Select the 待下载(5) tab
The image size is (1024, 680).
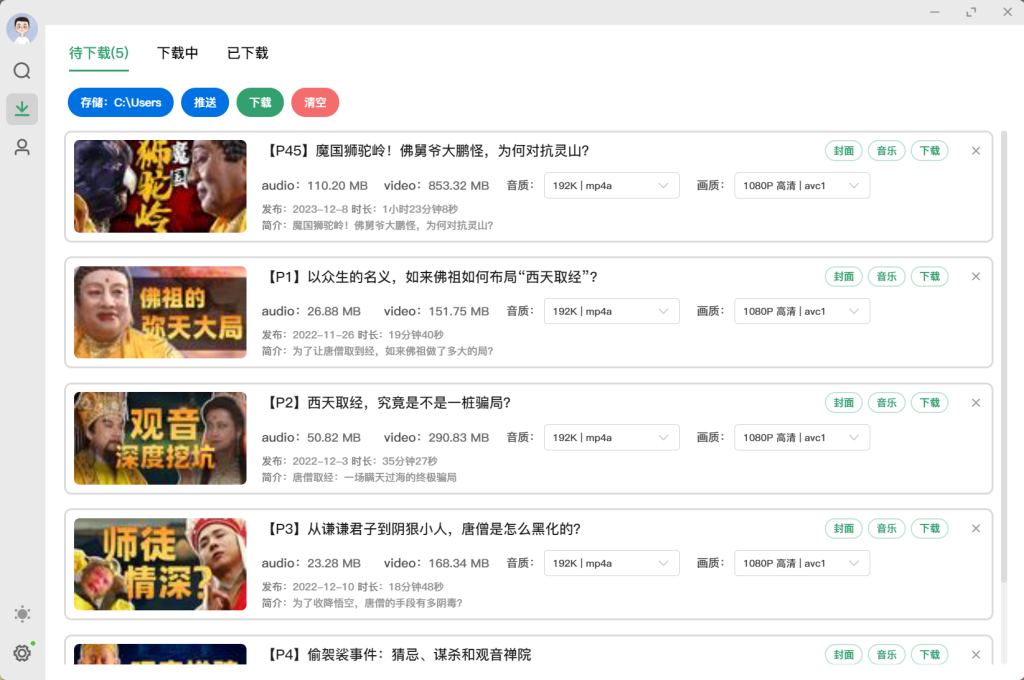pos(98,52)
